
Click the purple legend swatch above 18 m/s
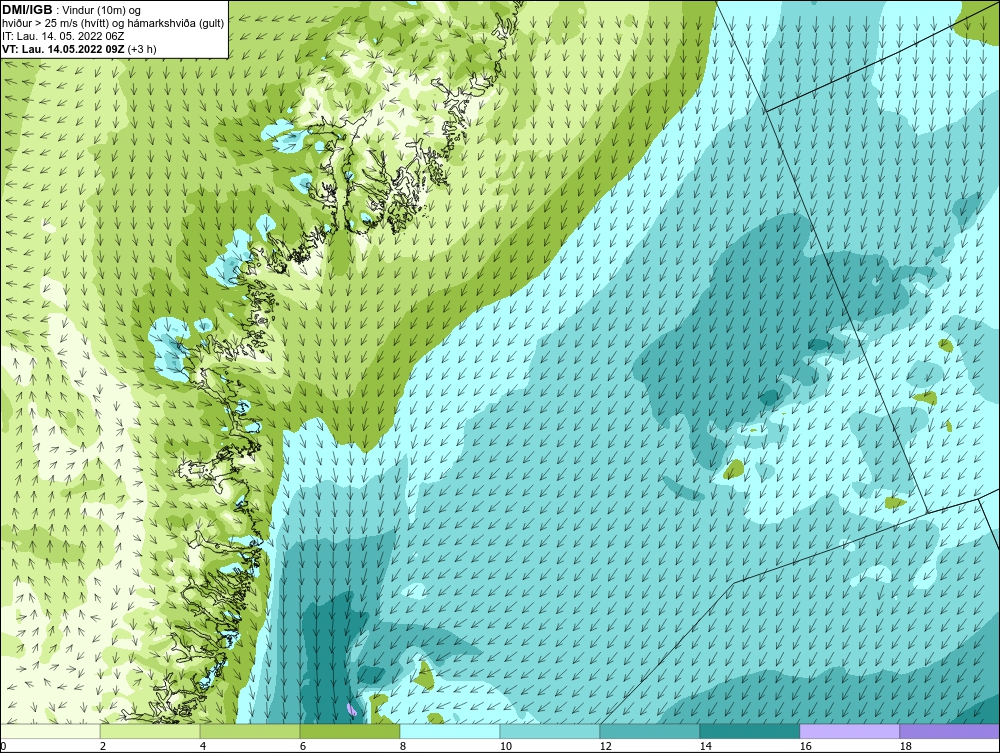tap(949, 731)
